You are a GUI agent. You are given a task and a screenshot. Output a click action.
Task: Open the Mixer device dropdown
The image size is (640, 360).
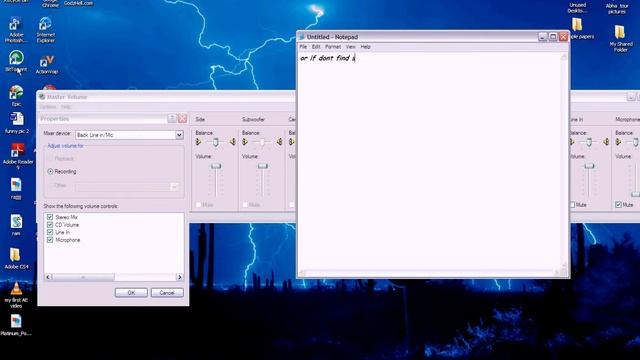[179, 135]
